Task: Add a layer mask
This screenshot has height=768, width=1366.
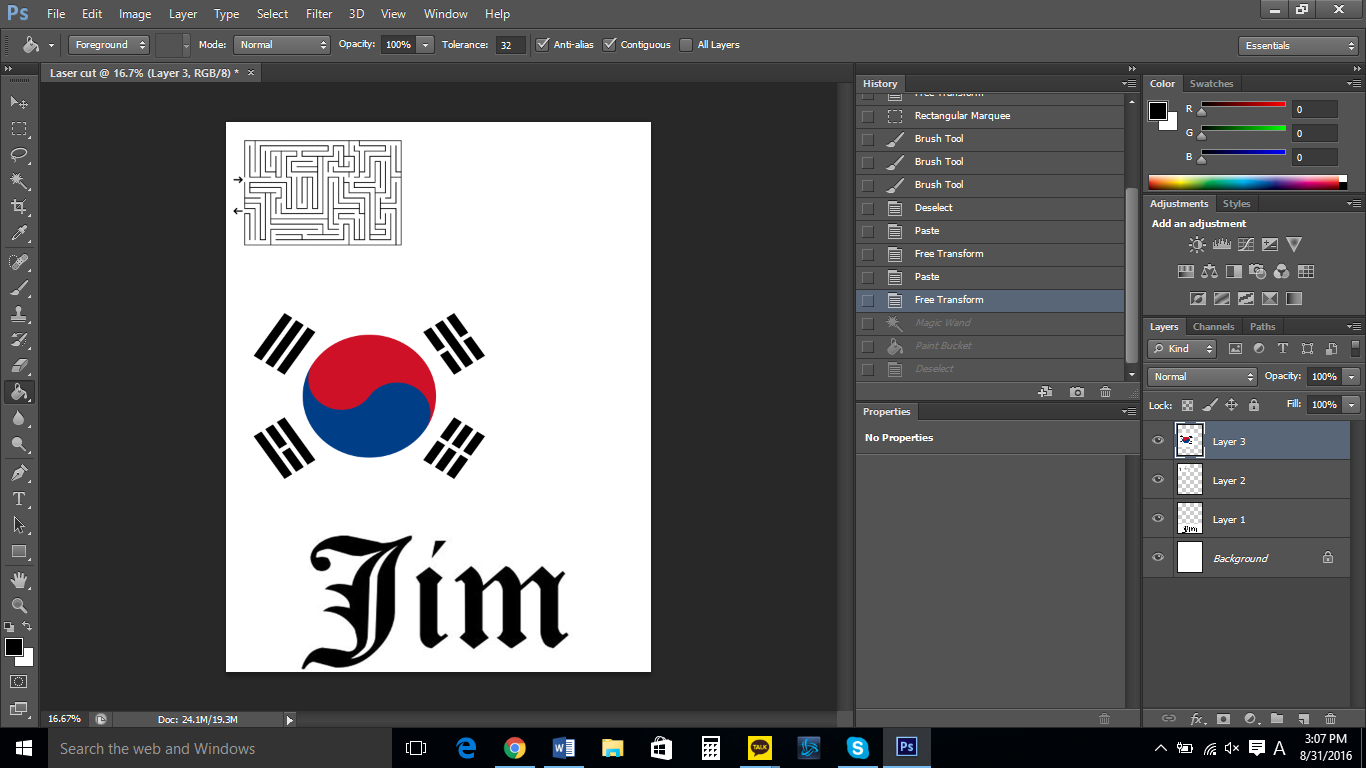Action: (x=1223, y=718)
